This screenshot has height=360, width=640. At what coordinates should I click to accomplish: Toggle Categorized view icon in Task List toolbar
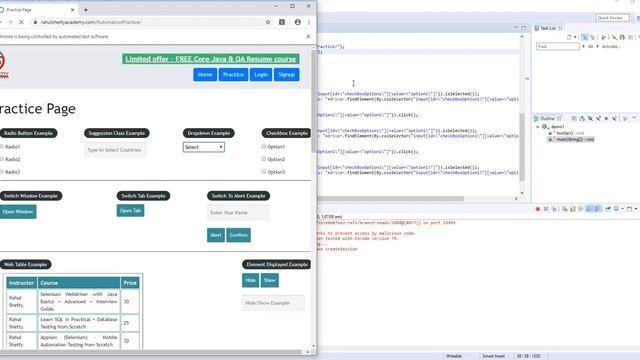click(584, 38)
